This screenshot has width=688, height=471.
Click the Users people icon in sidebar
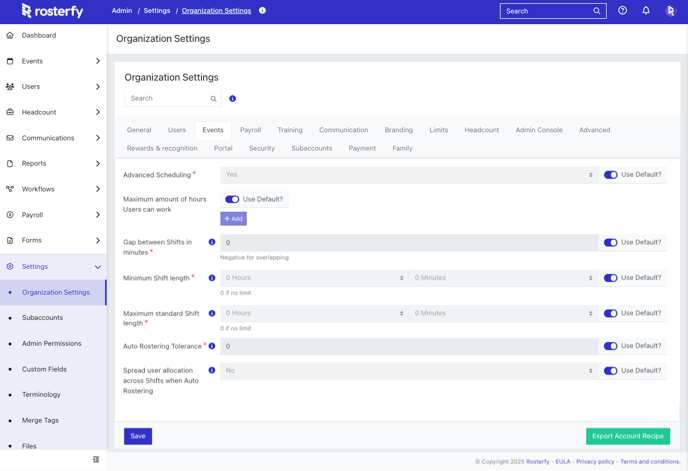click(10, 86)
